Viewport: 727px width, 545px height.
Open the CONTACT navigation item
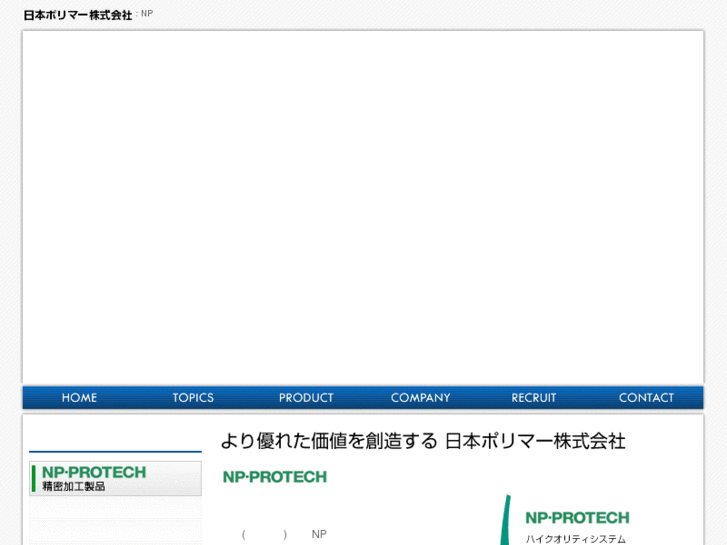click(646, 398)
